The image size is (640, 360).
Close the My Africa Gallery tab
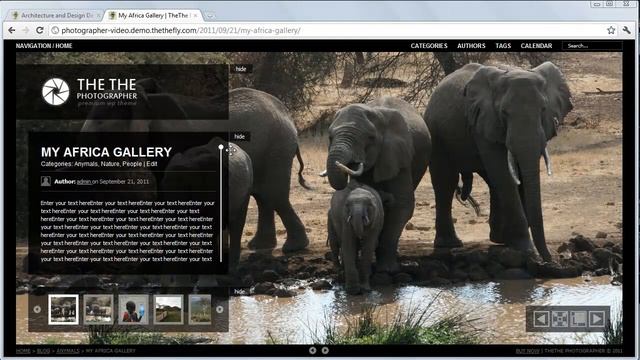[196, 16]
